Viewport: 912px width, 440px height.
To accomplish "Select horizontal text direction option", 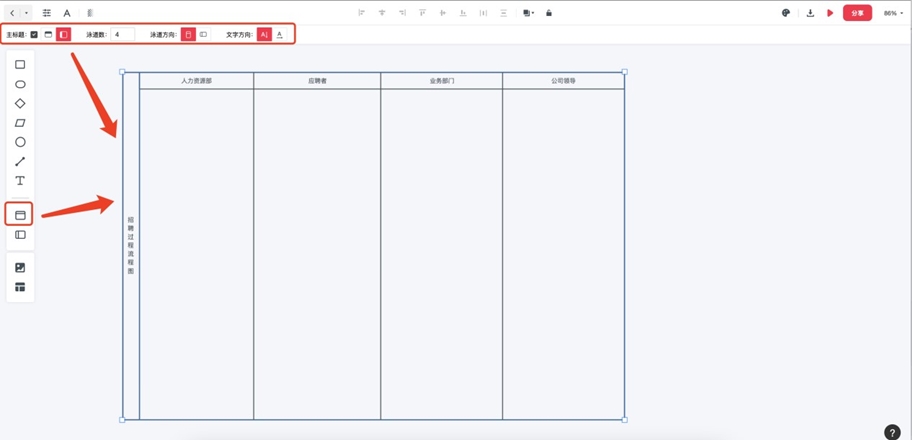I will (280, 34).
